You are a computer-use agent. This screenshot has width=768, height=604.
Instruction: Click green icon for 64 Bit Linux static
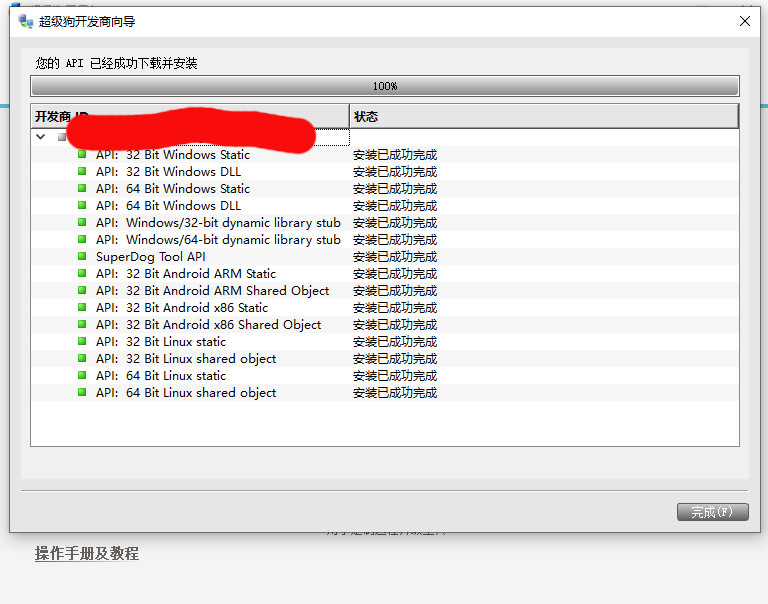(x=82, y=375)
